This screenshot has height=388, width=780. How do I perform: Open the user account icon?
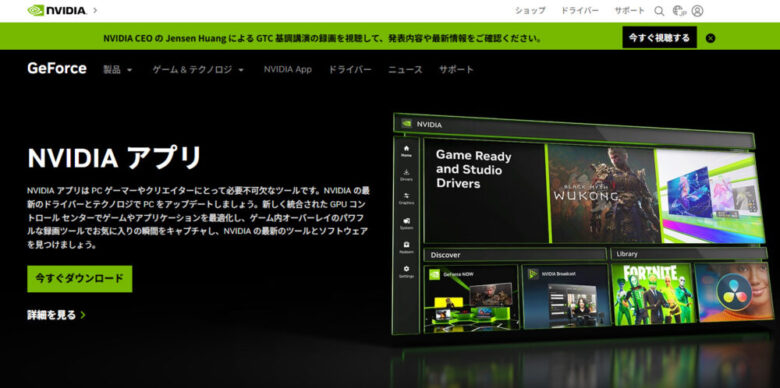point(697,11)
